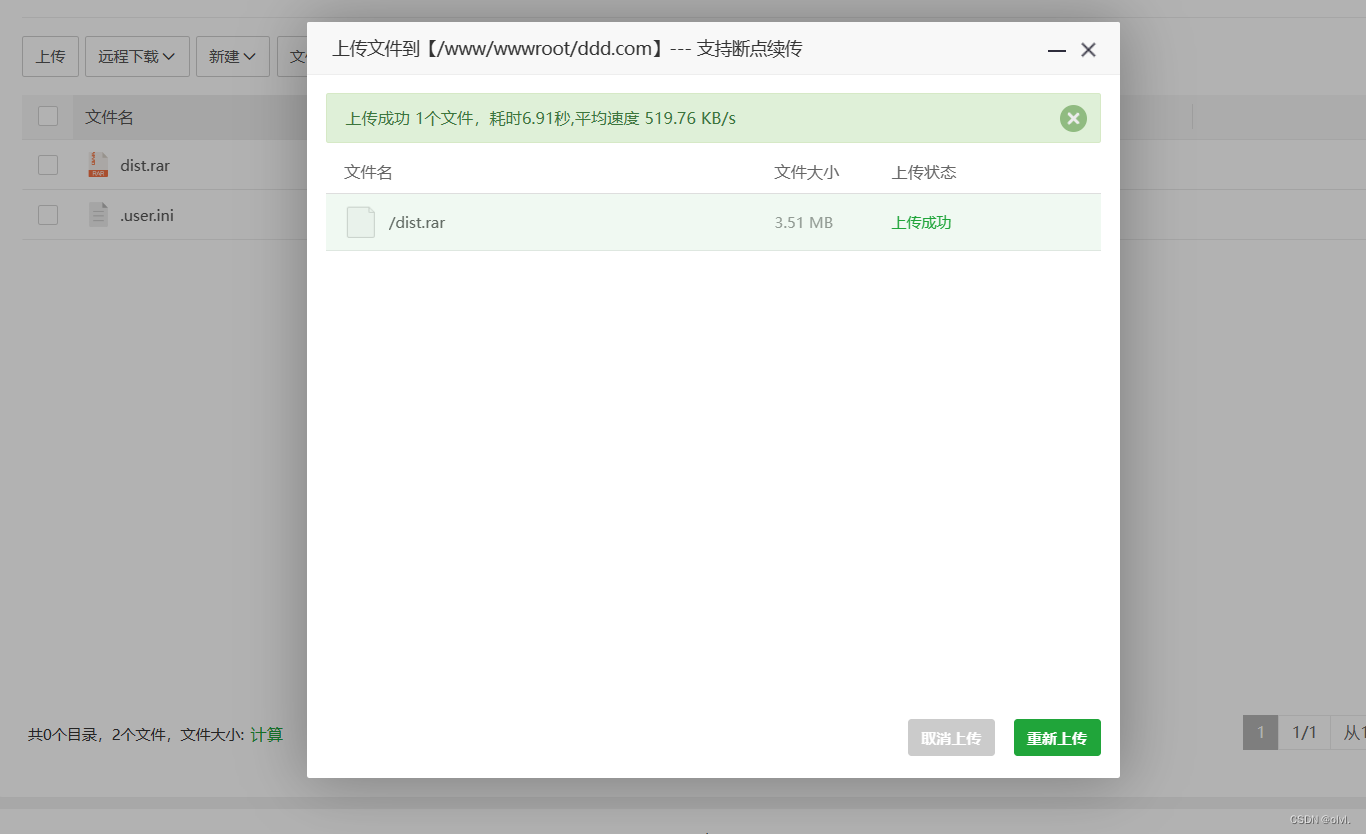
Task: Dismiss the green upload success banner
Action: coord(1073,119)
